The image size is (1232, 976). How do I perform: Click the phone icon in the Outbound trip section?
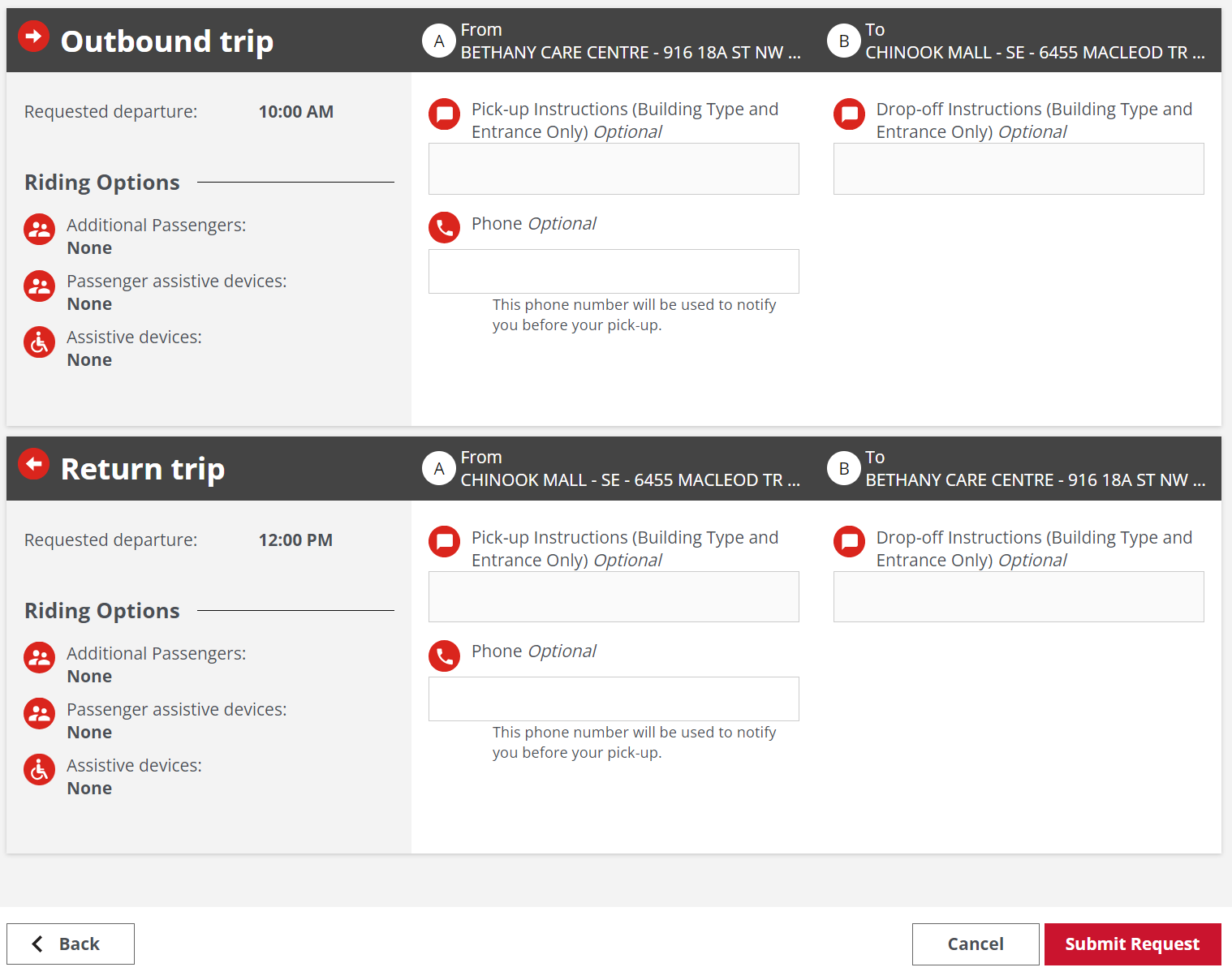pos(444,227)
